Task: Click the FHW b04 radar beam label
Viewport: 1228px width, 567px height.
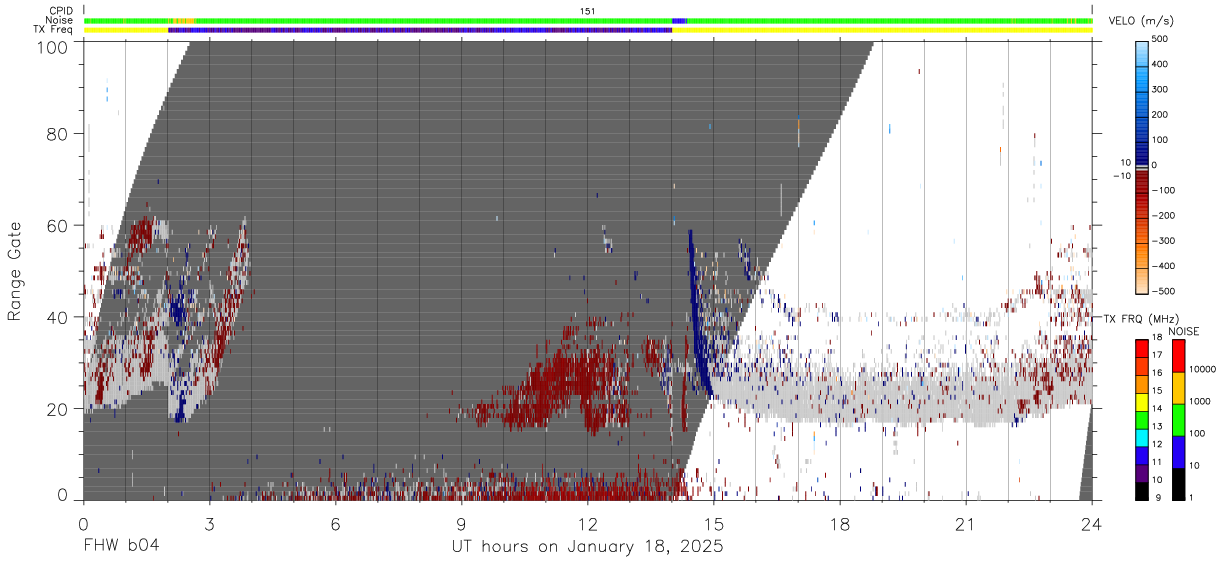Action: (x=120, y=547)
